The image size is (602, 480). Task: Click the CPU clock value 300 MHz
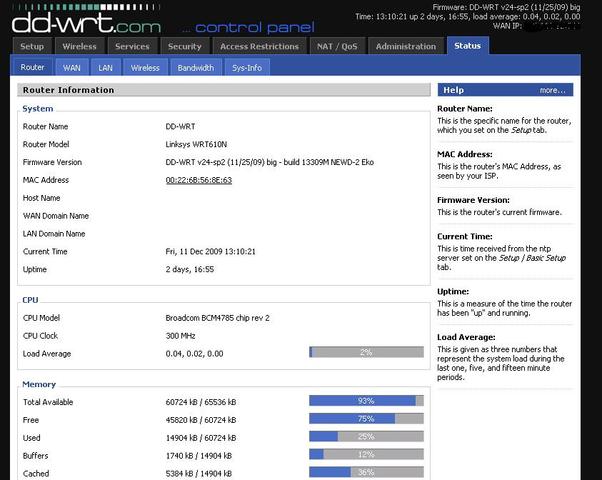(180, 336)
